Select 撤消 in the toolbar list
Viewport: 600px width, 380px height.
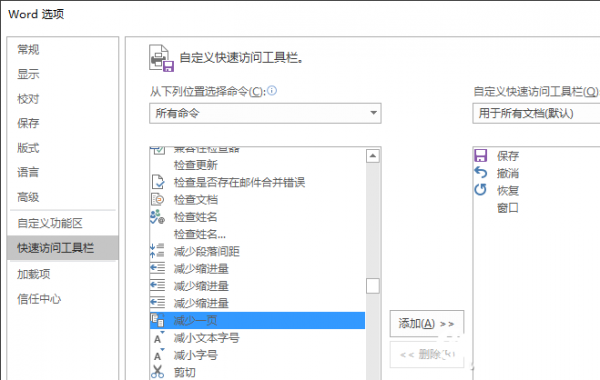click(x=508, y=173)
